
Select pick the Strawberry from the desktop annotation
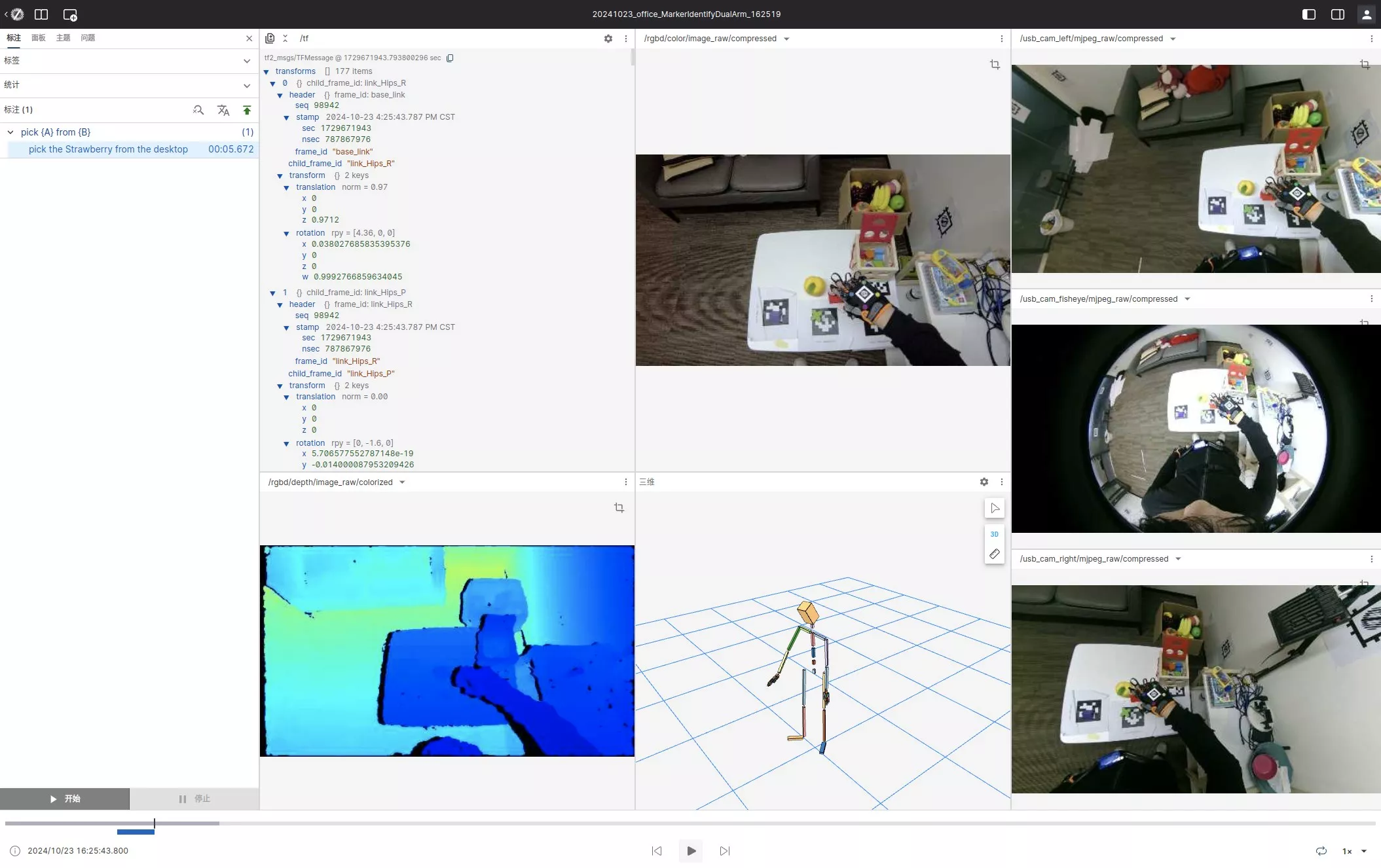point(108,149)
